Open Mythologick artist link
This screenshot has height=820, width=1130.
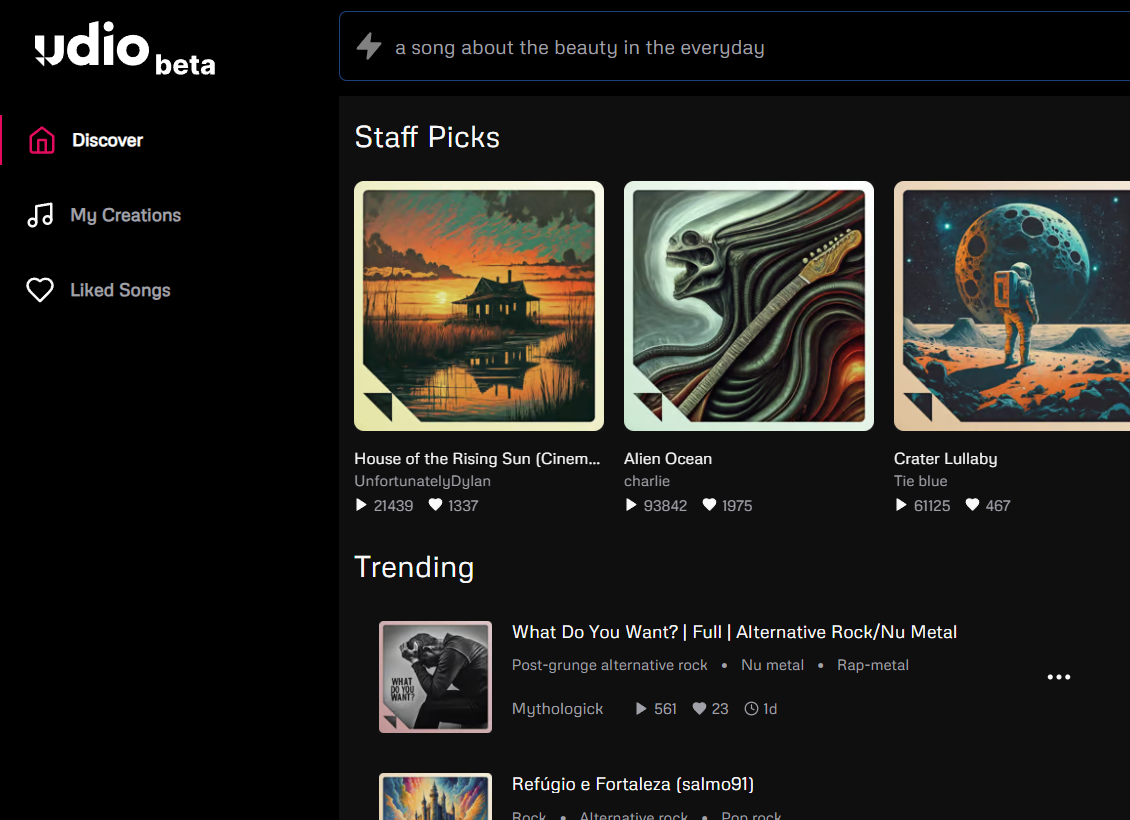coord(557,709)
